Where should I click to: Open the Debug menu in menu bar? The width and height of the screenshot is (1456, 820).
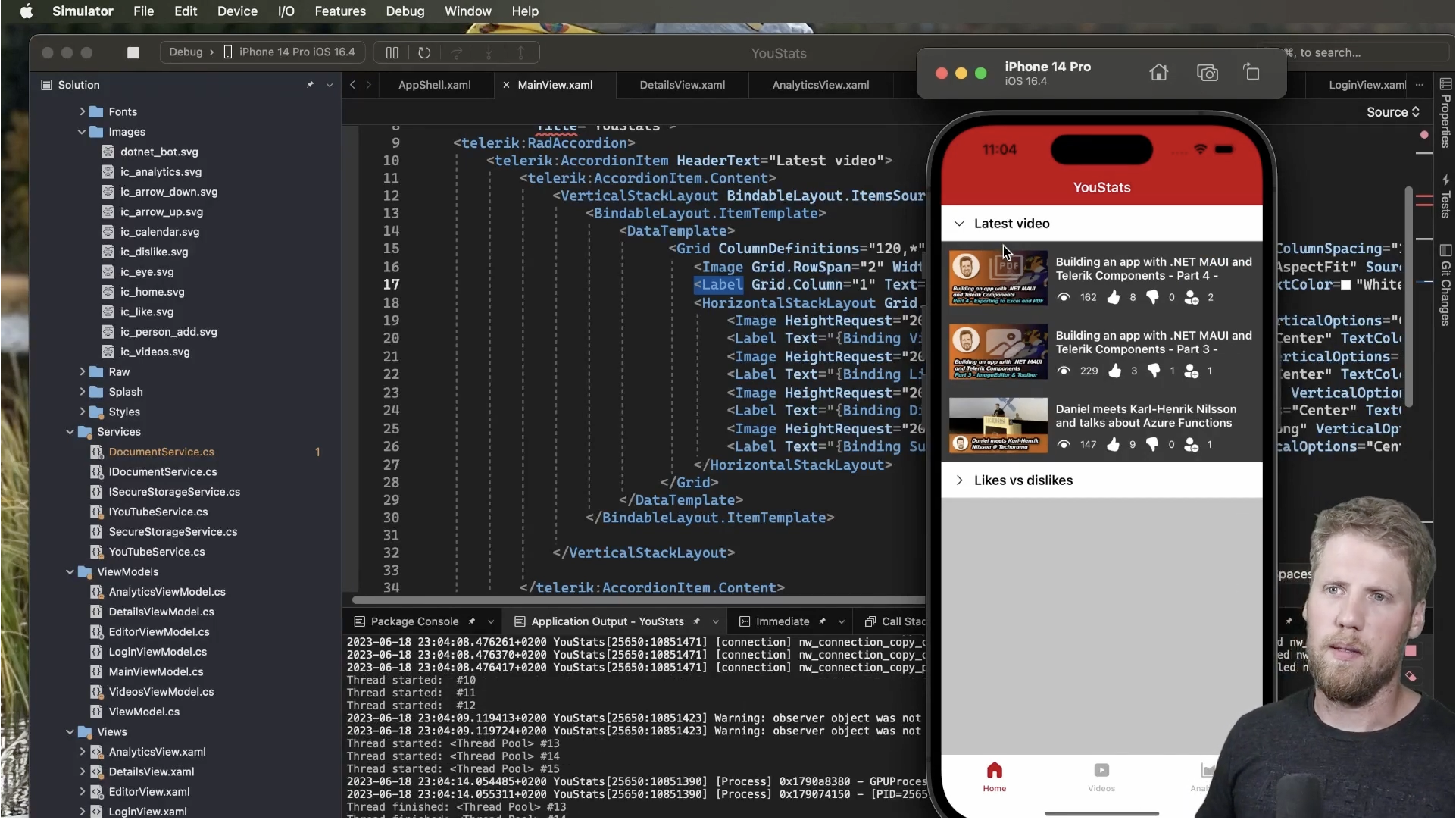[405, 11]
